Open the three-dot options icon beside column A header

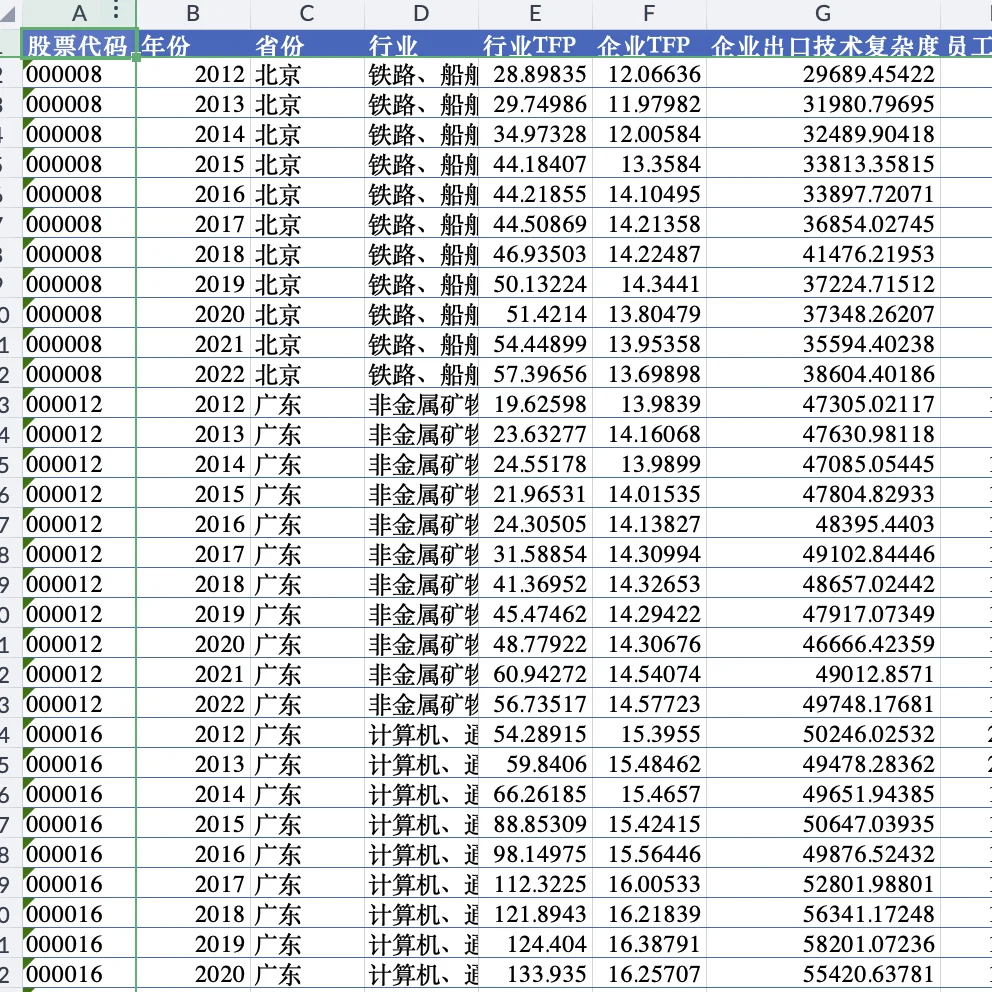(116, 13)
